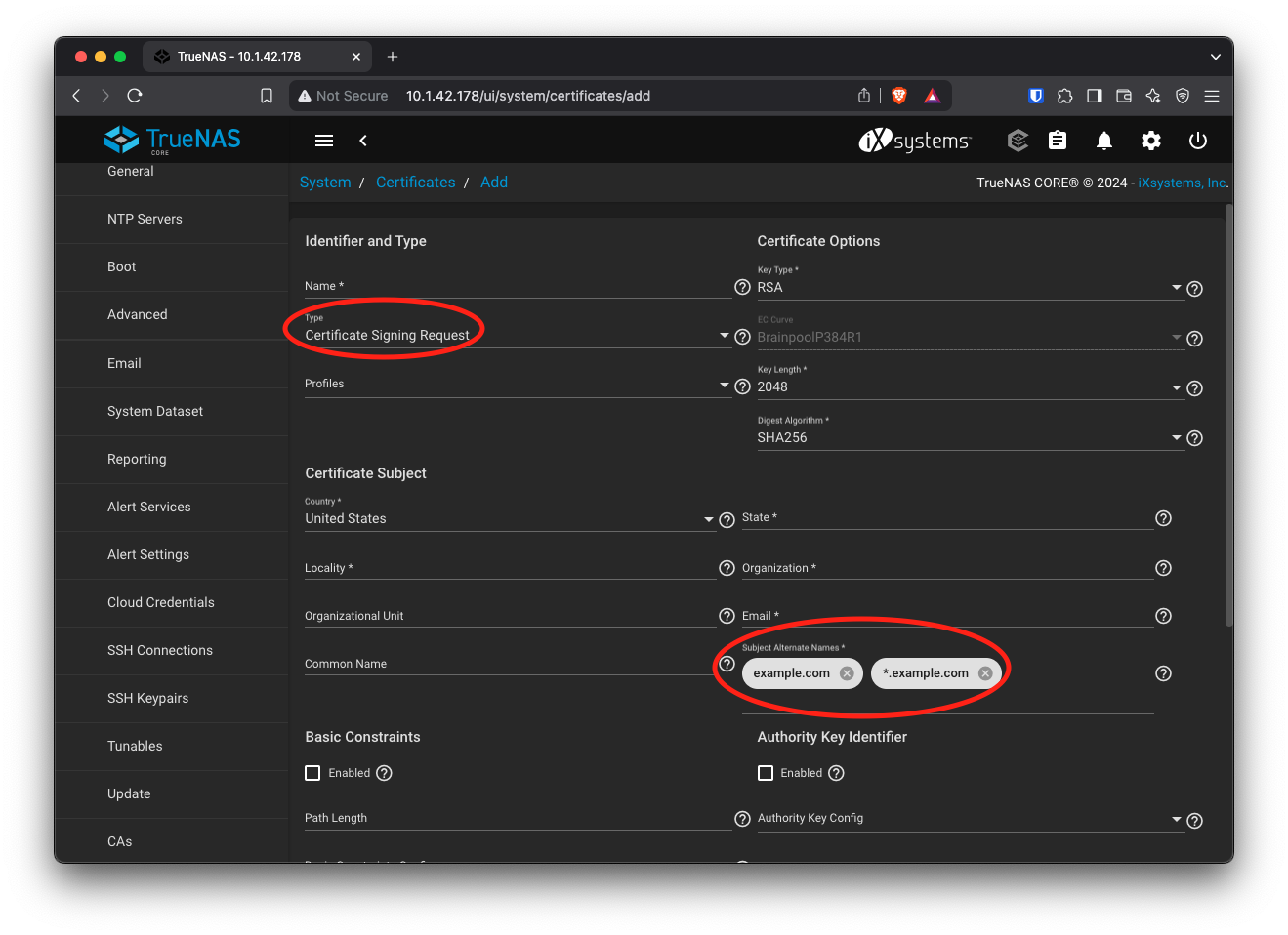1288x935 pixels.
Task: Open NTP Servers in sidebar
Action: (x=172, y=219)
